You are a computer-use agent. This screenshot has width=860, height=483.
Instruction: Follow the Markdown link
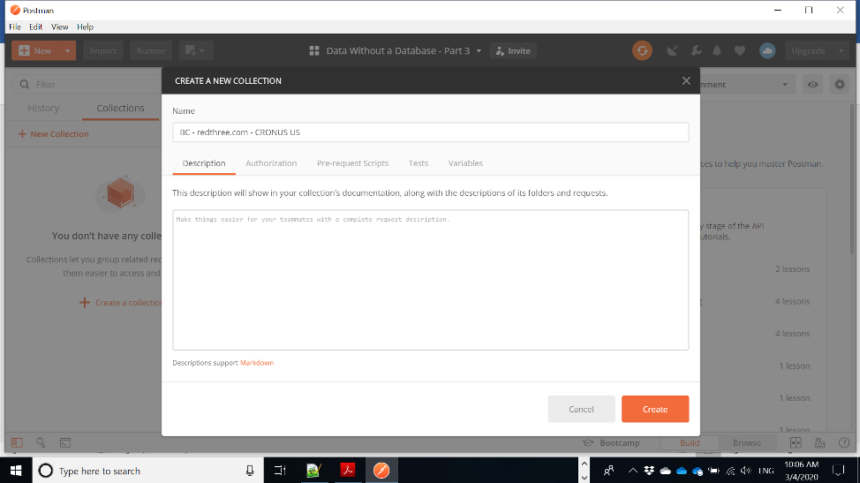click(257, 363)
